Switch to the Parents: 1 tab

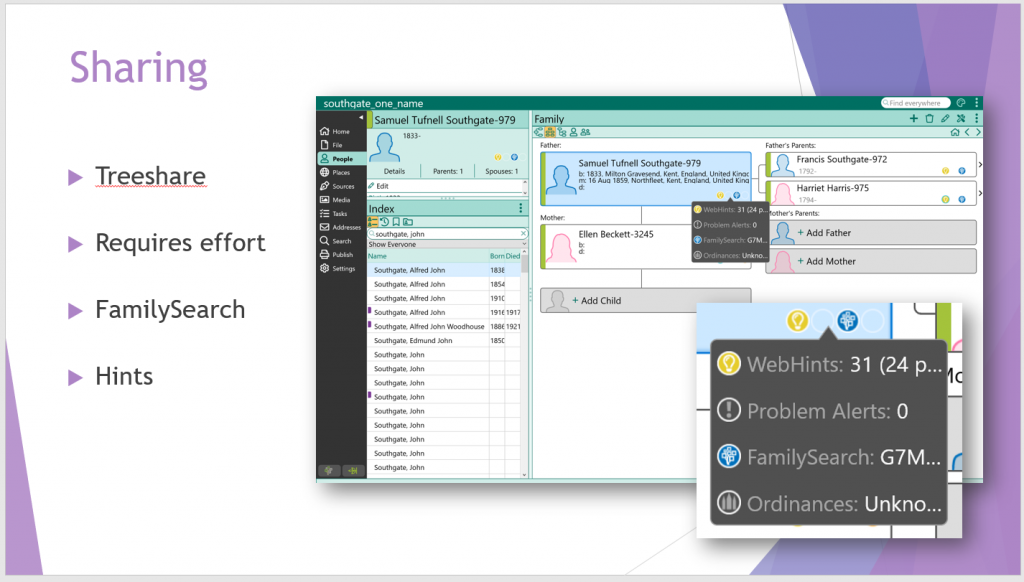[x=446, y=171]
